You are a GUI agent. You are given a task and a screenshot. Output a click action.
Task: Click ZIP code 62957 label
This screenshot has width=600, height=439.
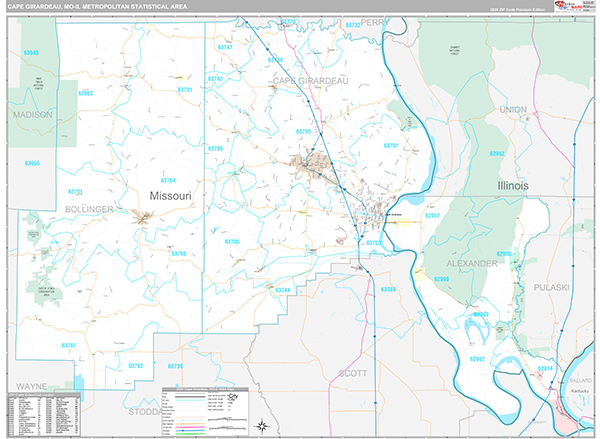[432, 215]
